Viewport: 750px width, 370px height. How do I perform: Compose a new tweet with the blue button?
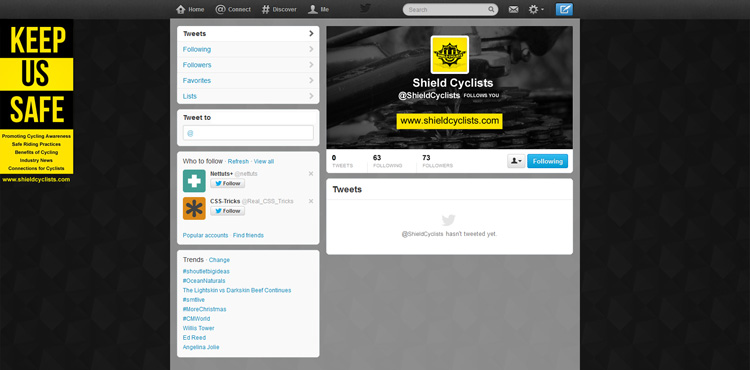click(564, 9)
